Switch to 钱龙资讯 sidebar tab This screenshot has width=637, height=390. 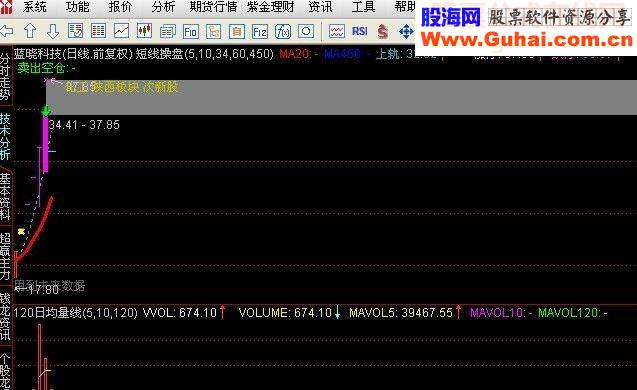click(x=5, y=316)
